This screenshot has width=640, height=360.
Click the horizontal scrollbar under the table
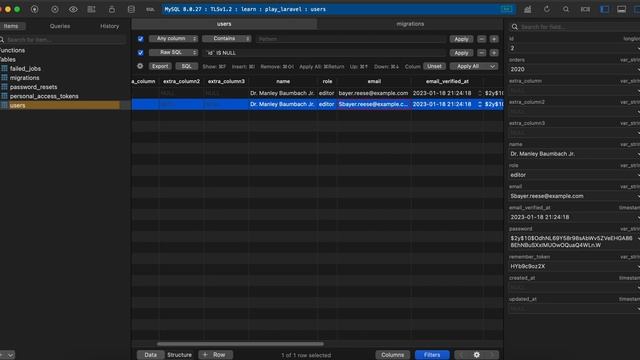240,344
